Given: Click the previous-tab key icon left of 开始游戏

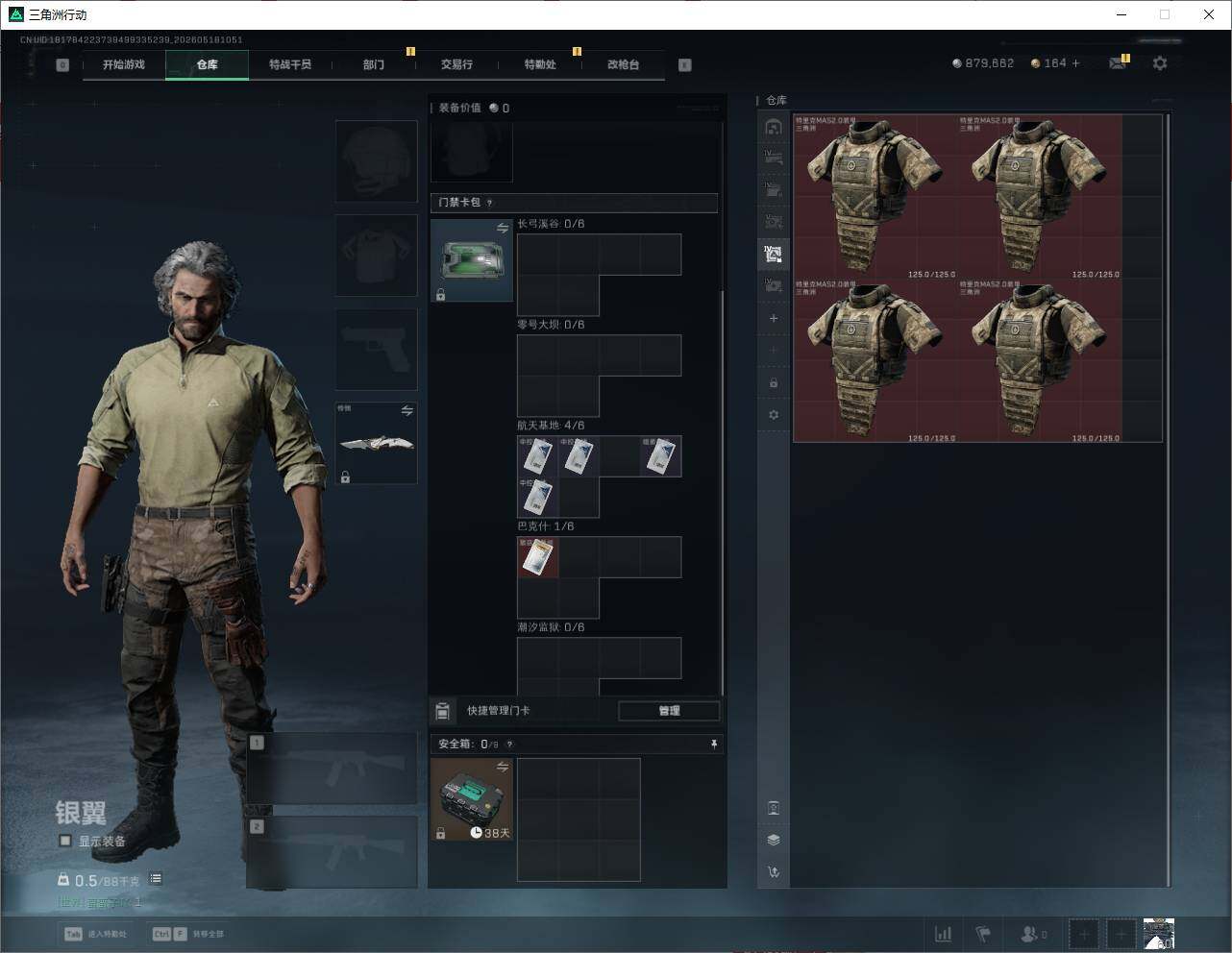Looking at the screenshot, I should coord(62,65).
